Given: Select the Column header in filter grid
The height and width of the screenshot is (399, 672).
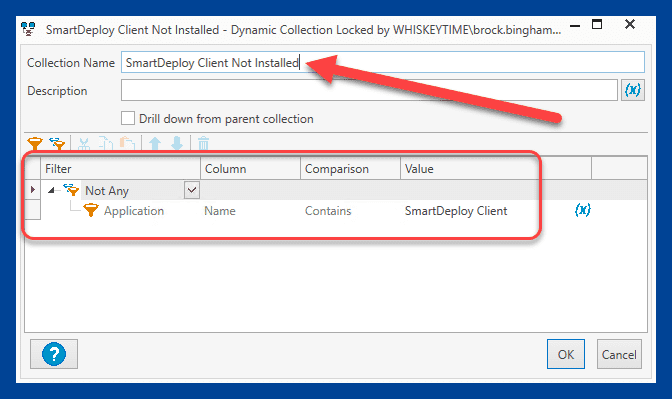Looking at the screenshot, I should (250, 168).
